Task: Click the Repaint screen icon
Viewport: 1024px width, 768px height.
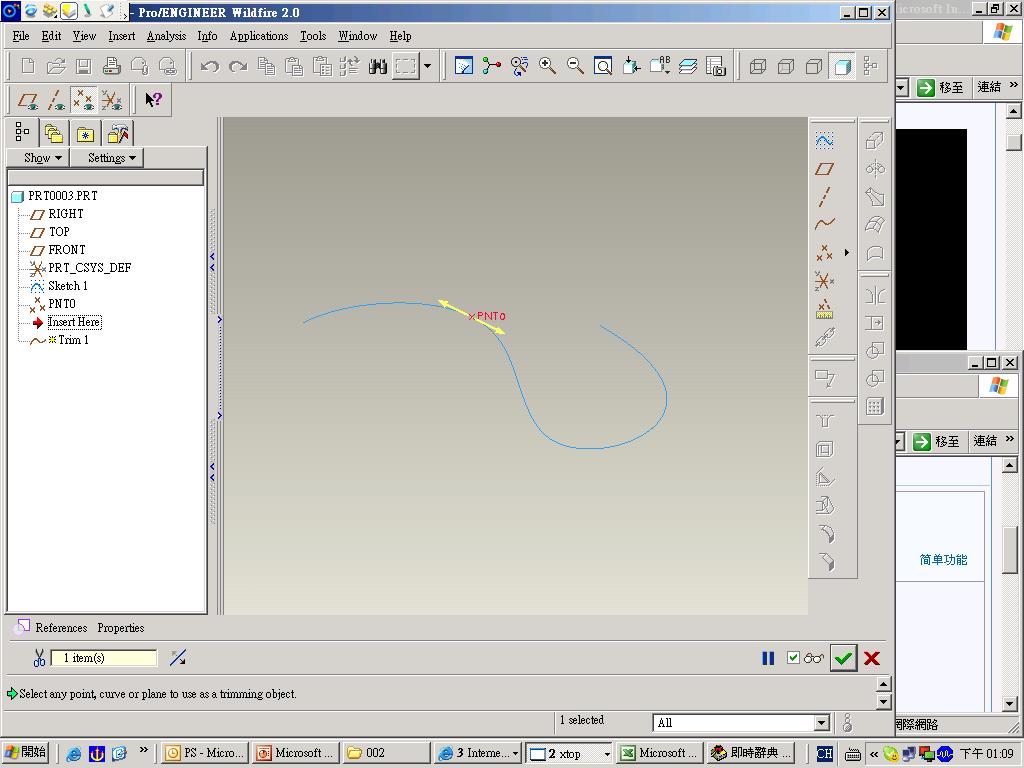Action: tap(464, 66)
